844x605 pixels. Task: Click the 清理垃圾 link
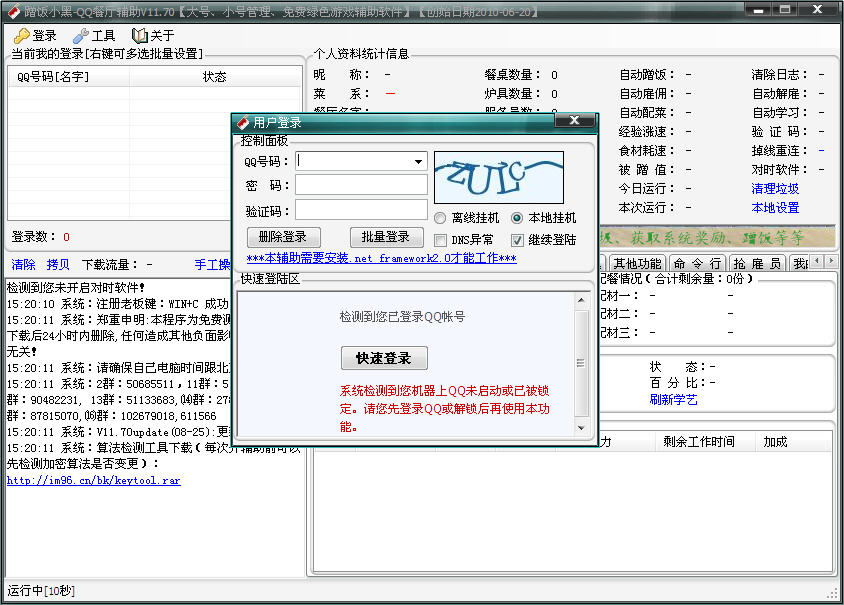click(x=775, y=188)
